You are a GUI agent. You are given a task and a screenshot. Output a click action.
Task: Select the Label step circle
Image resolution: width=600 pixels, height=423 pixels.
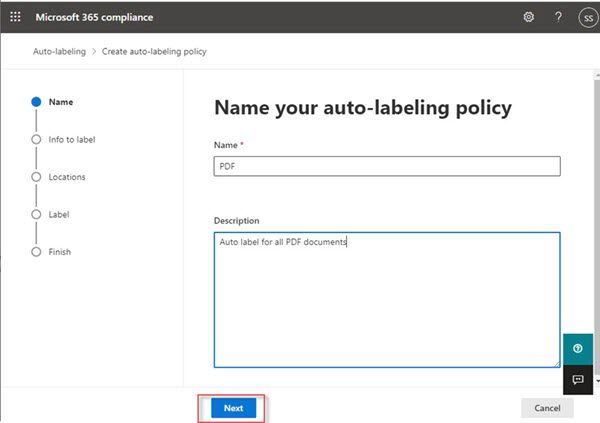36,214
